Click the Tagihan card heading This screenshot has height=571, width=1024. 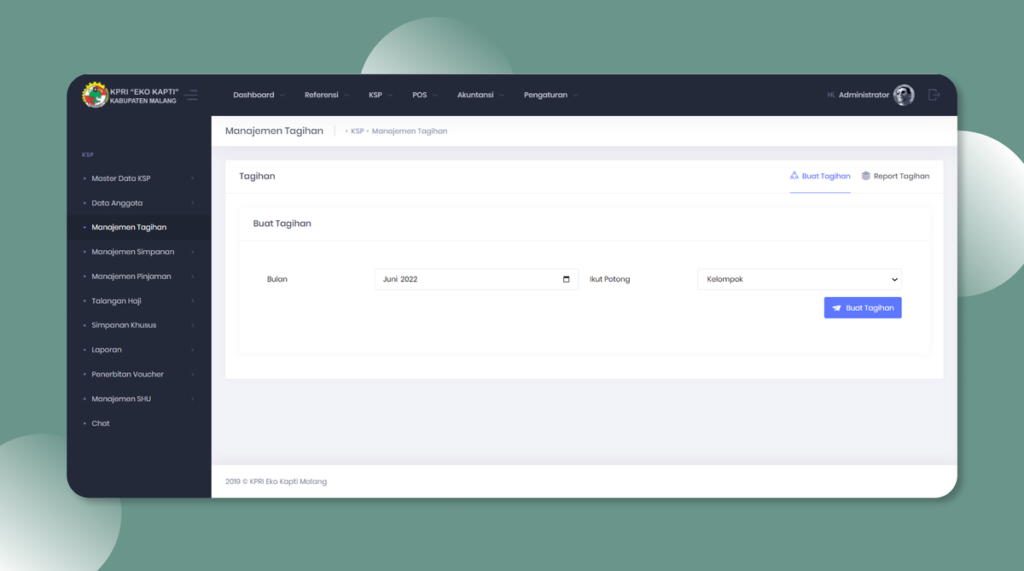coord(257,176)
